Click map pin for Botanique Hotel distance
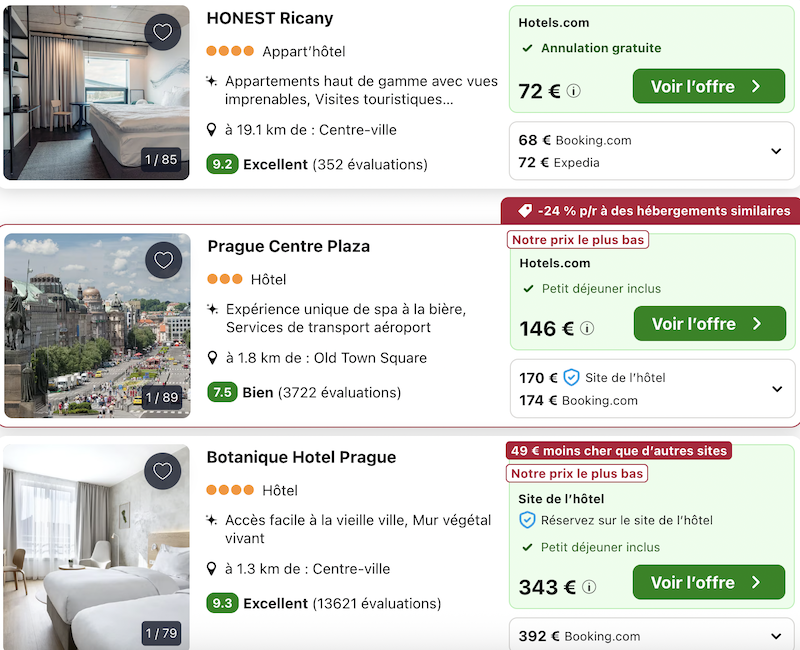Screen dimensions: 800x650 click(x=212, y=569)
